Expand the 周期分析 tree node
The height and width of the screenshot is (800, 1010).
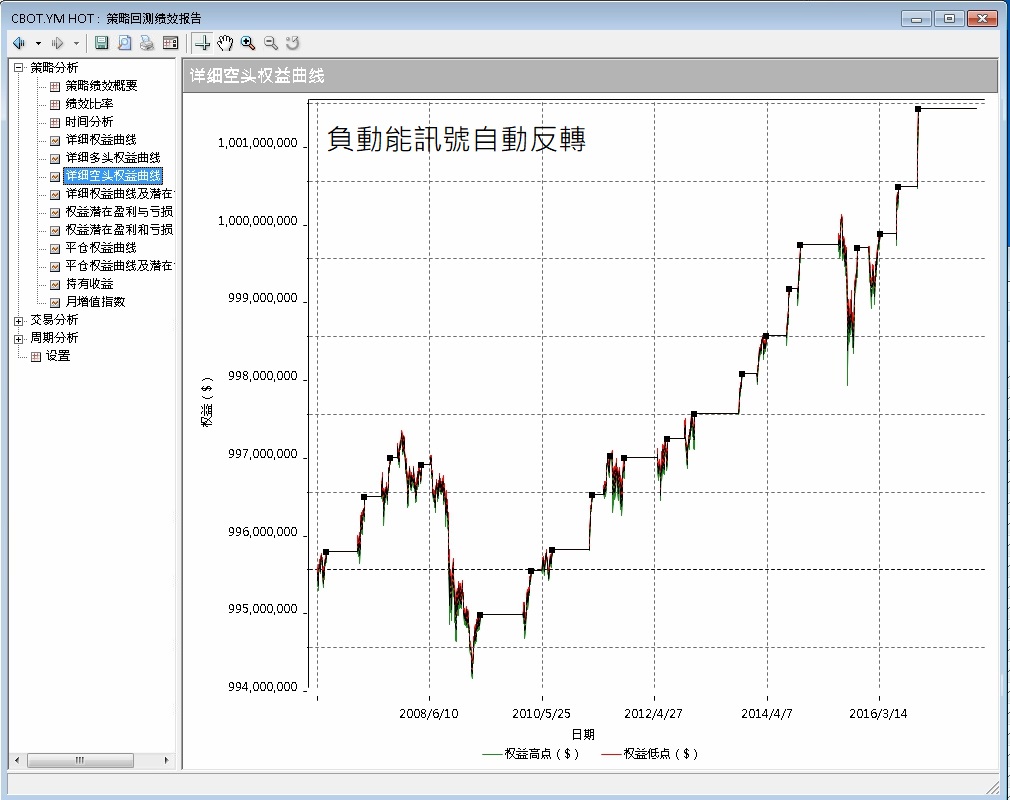[18, 338]
